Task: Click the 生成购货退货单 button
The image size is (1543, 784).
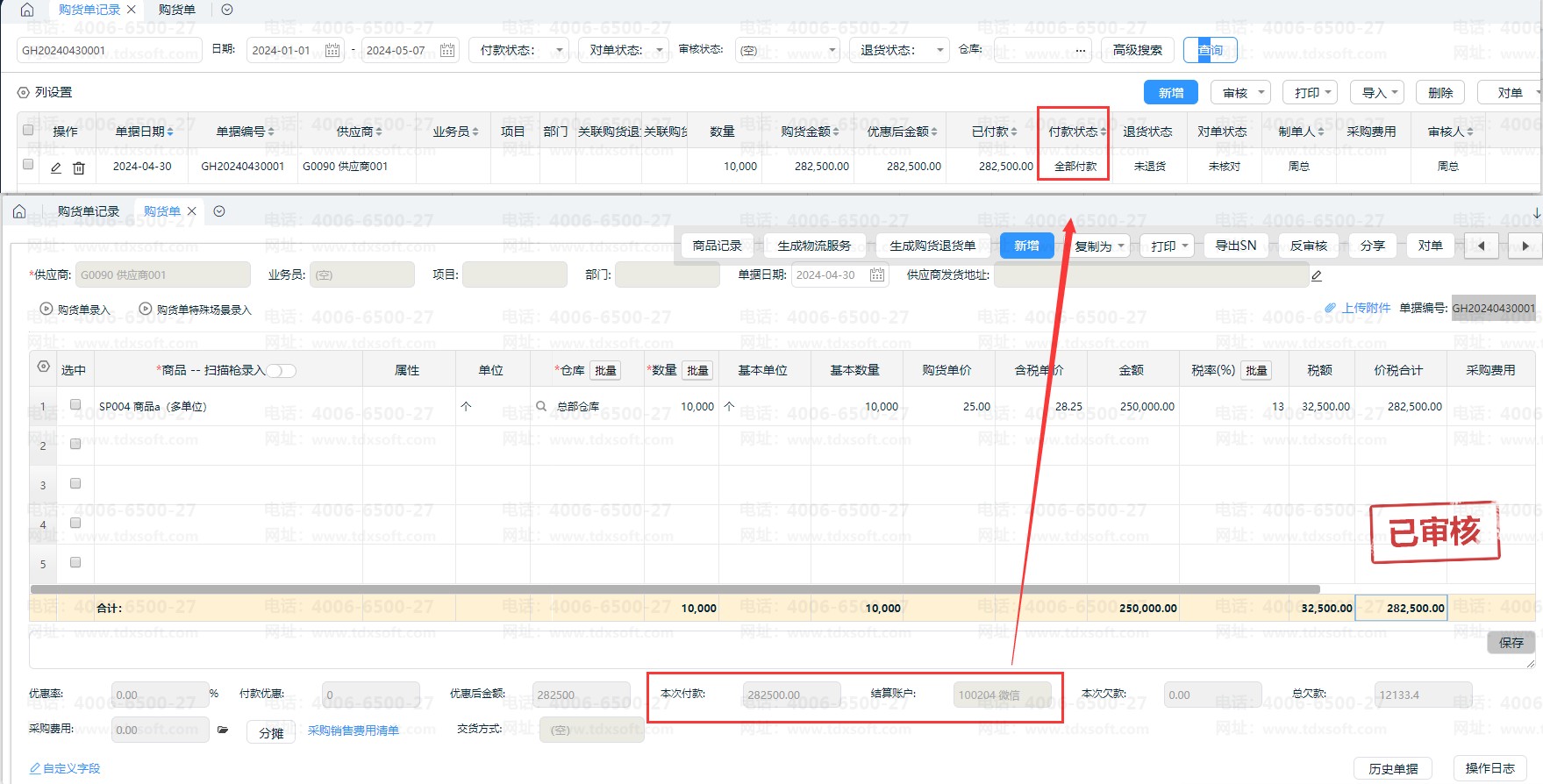Action: tap(932, 246)
